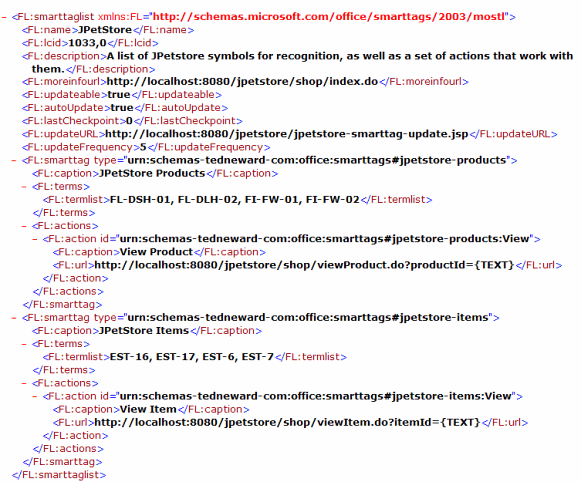Collapse the jpetstore-items smarttag node
This screenshot has height=482, width=581.
[x=14, y=318]
